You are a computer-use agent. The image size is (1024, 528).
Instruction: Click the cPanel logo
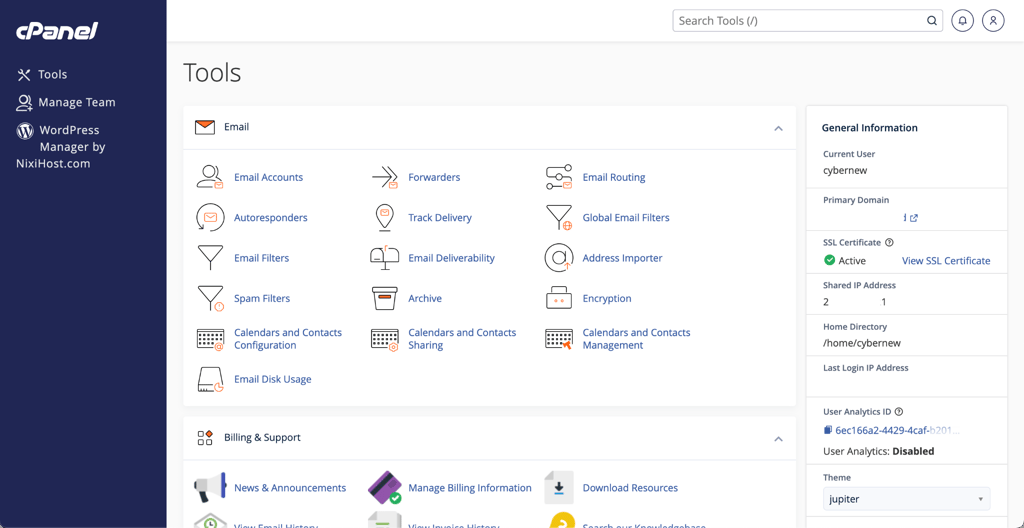tap(57, 31)
